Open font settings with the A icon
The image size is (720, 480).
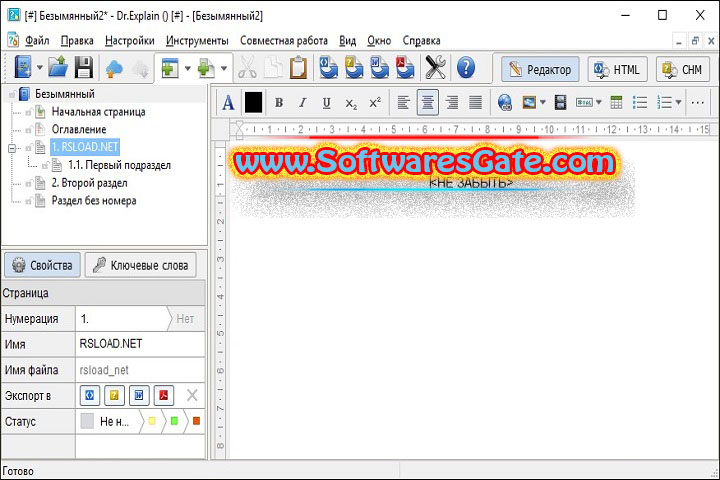[228, 102]
